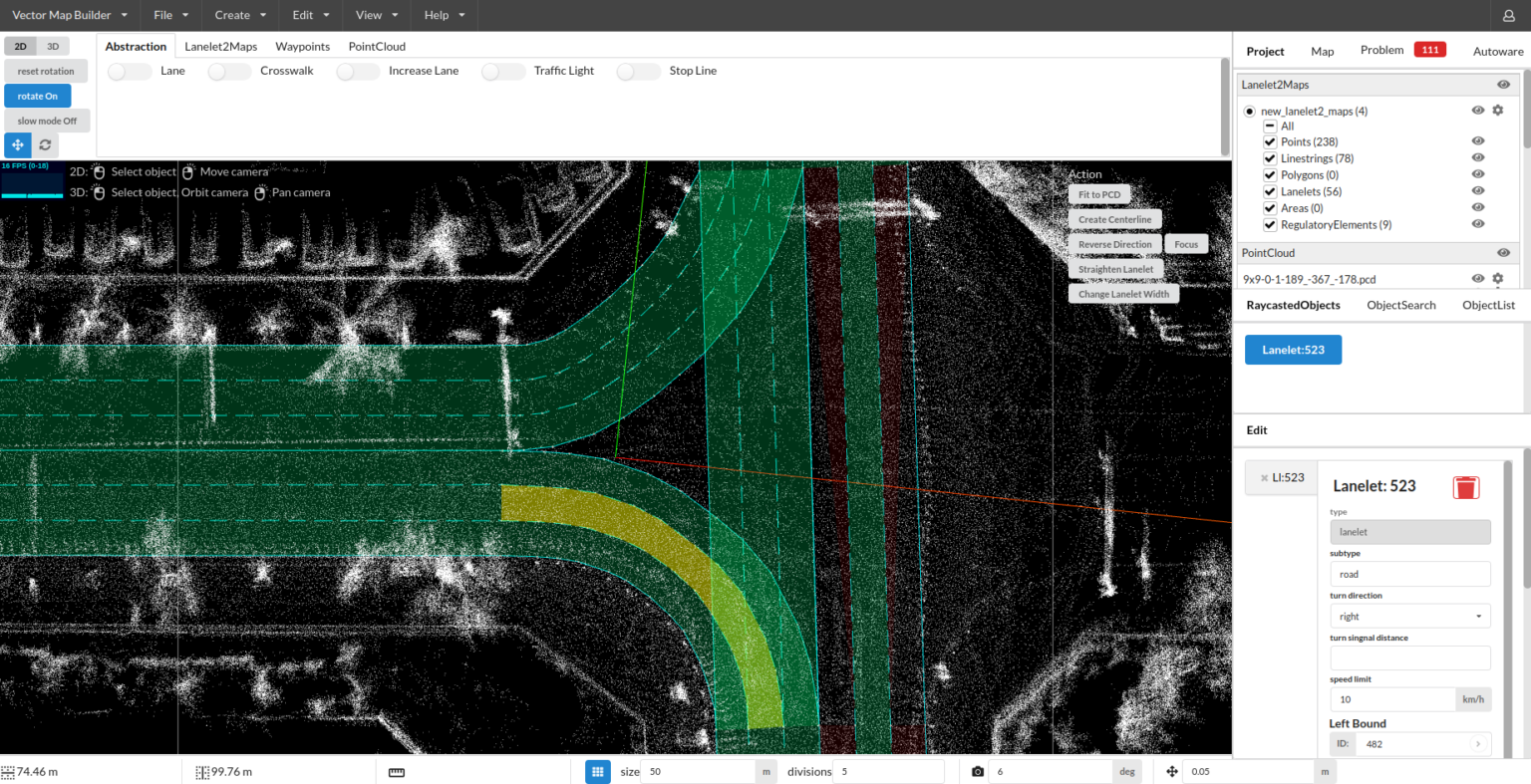
Task: Switch to the Waypoints tab
Action: pyautogui.click(x=302, y=47)
